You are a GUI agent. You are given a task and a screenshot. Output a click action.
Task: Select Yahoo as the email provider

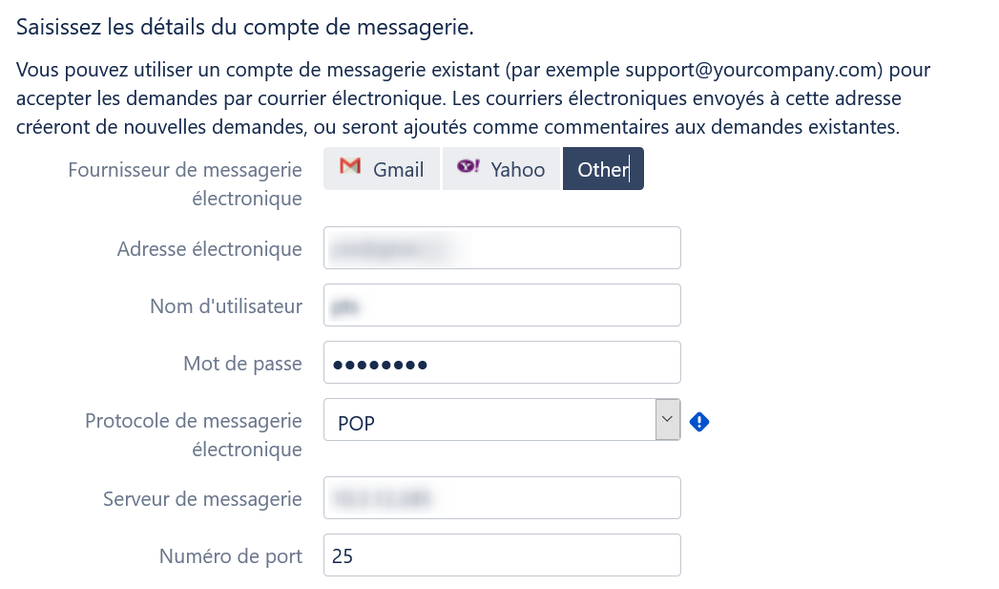[501, 169]
